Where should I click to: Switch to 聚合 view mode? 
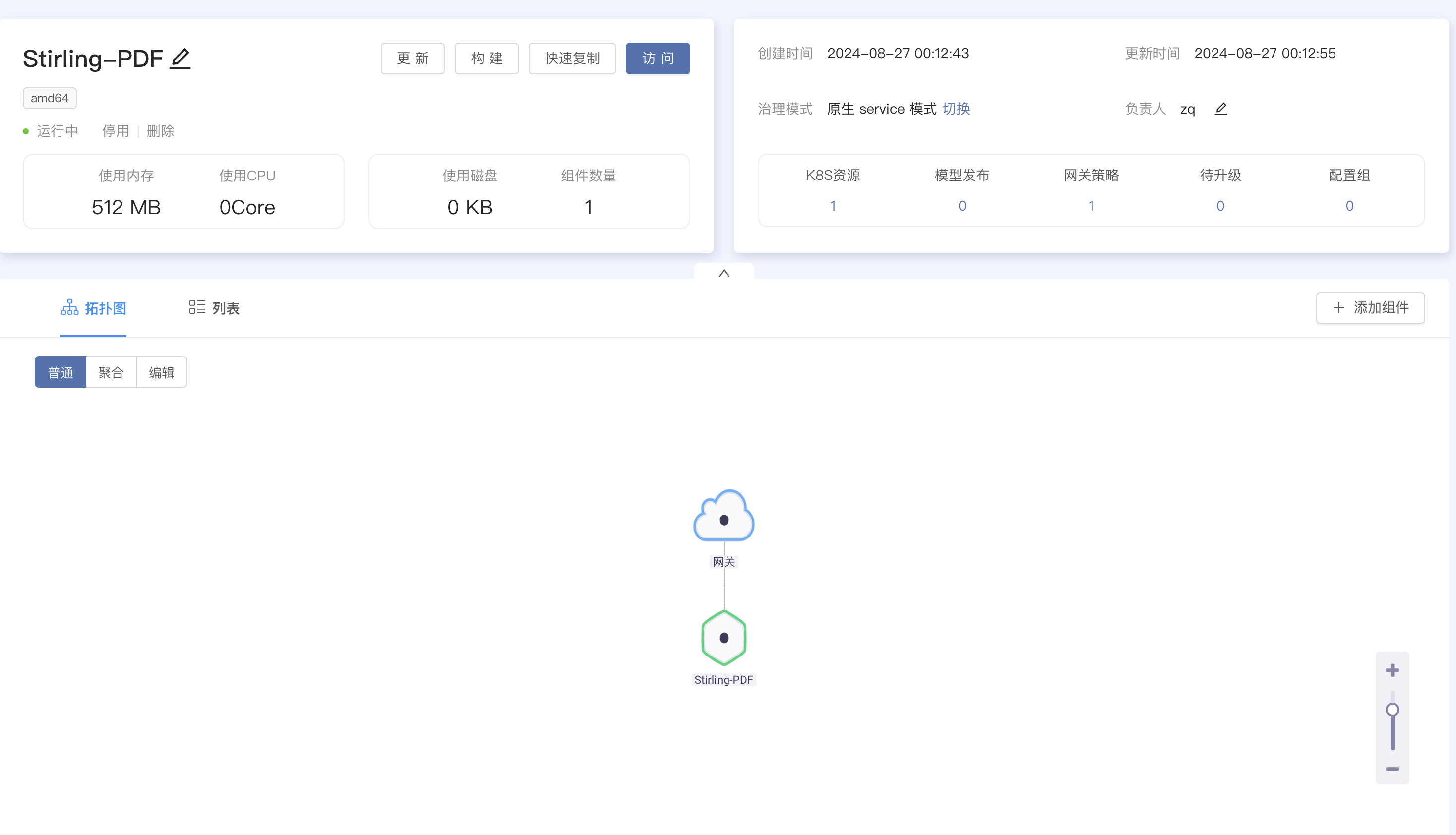pyautogui.click(x=111, y=372)
